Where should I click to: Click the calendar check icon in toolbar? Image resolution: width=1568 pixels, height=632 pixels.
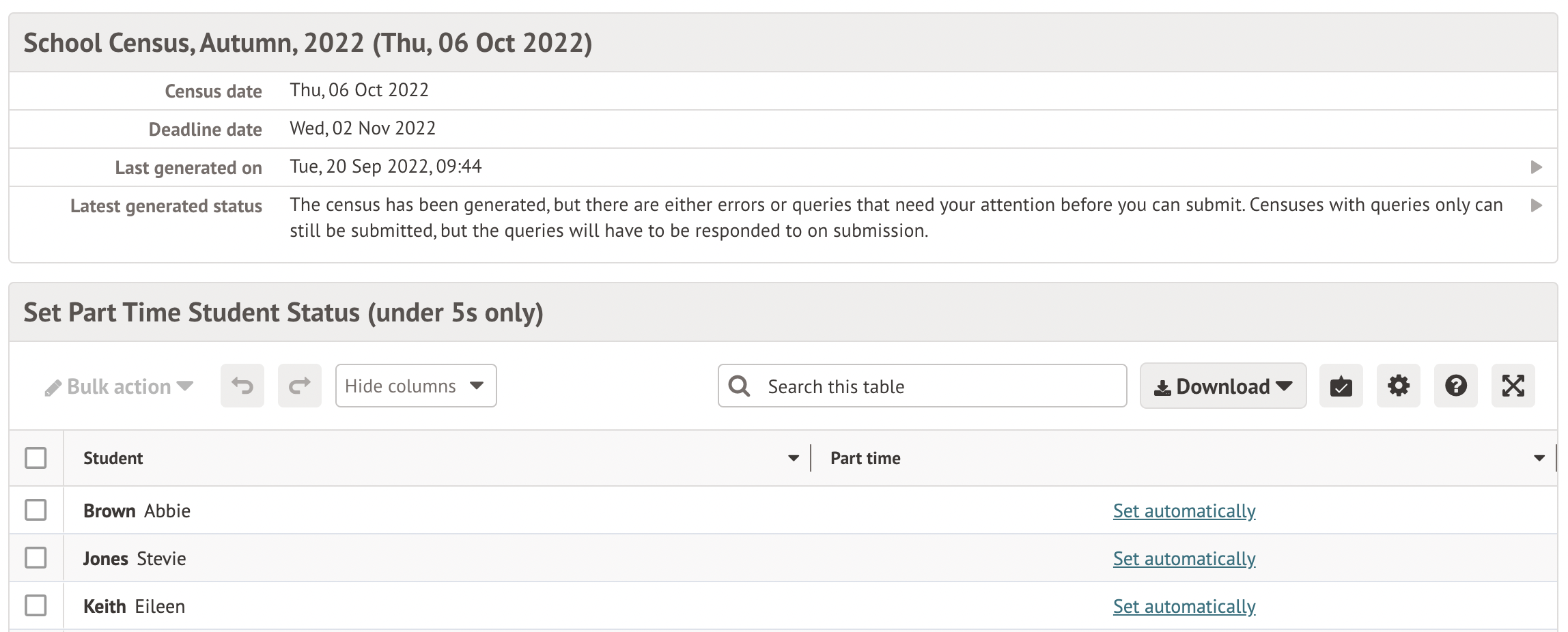click(x=1341, y=386)
